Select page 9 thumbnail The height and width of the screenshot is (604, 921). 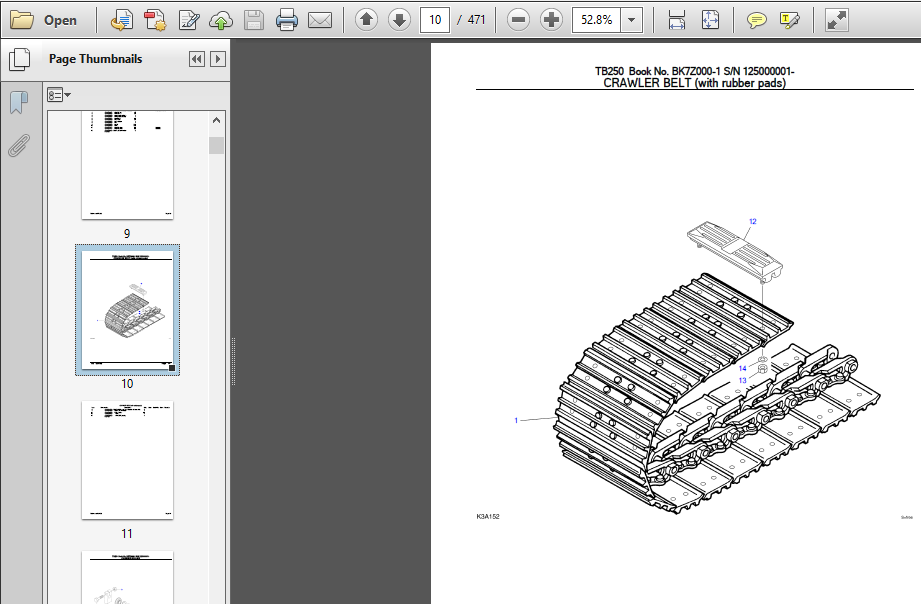pos(127,165)
